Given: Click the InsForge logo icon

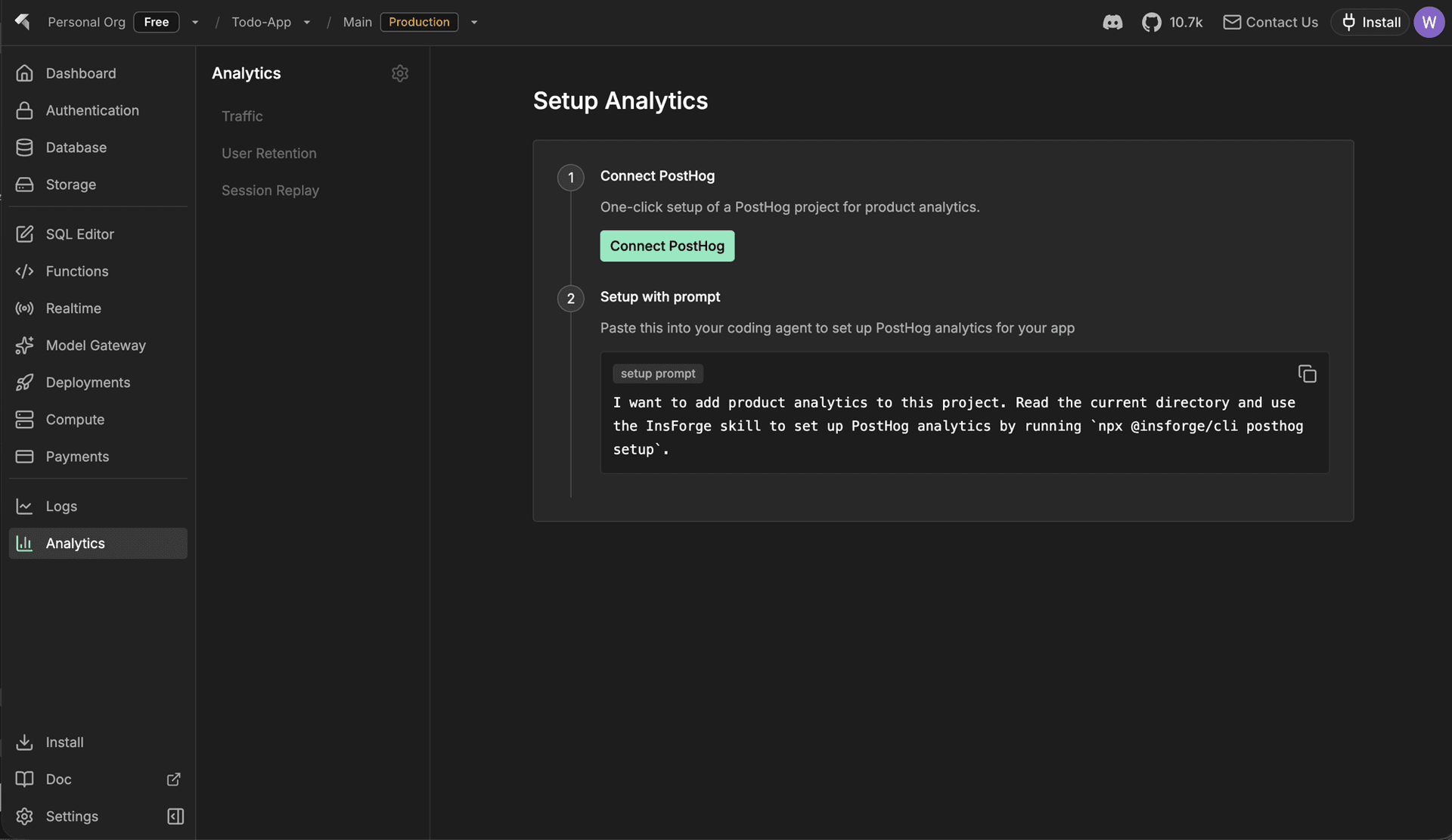Looking at the screenshot, I should (23, 22).
